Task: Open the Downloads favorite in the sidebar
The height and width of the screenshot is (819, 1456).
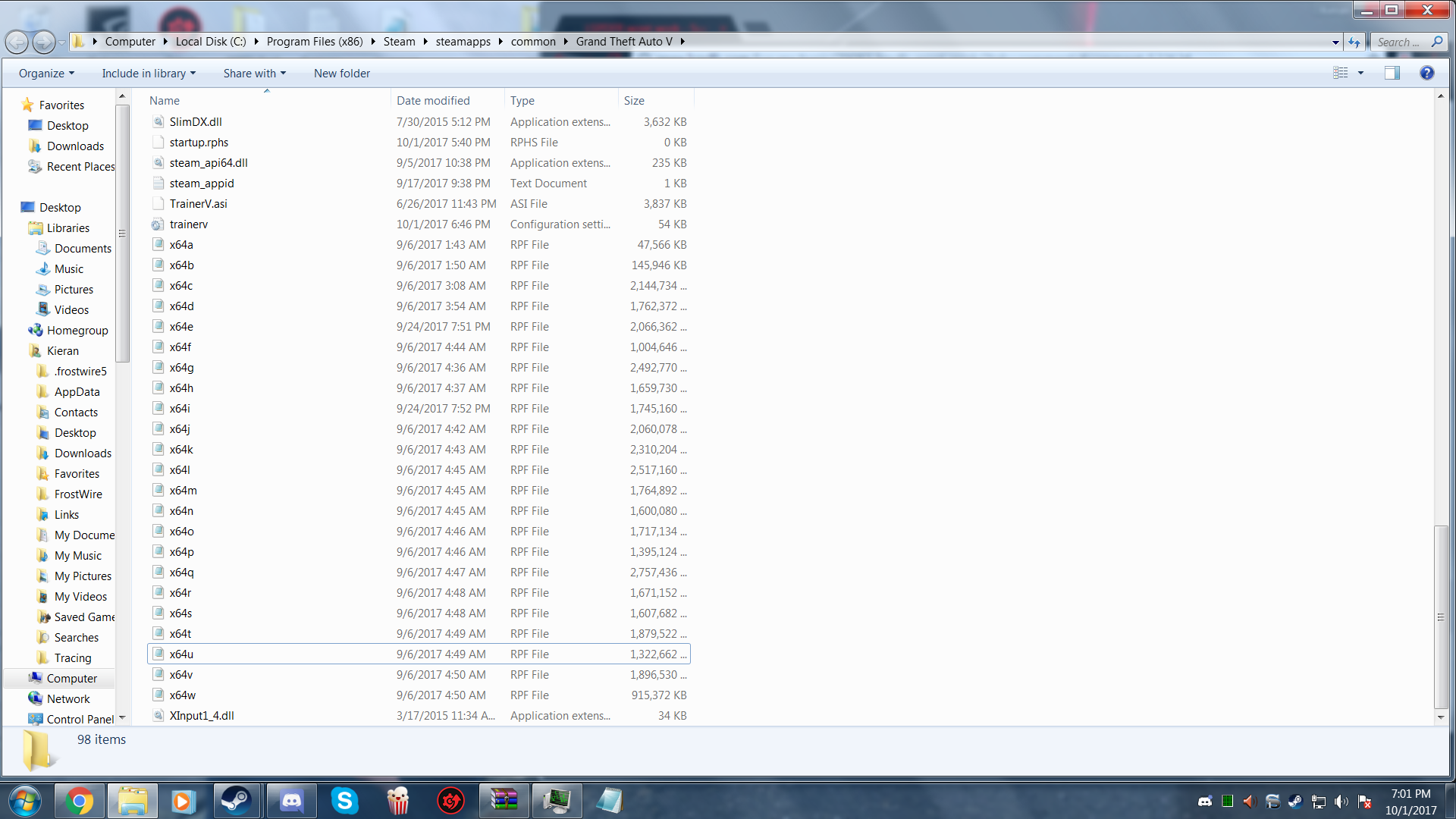Action: (75, 146)
